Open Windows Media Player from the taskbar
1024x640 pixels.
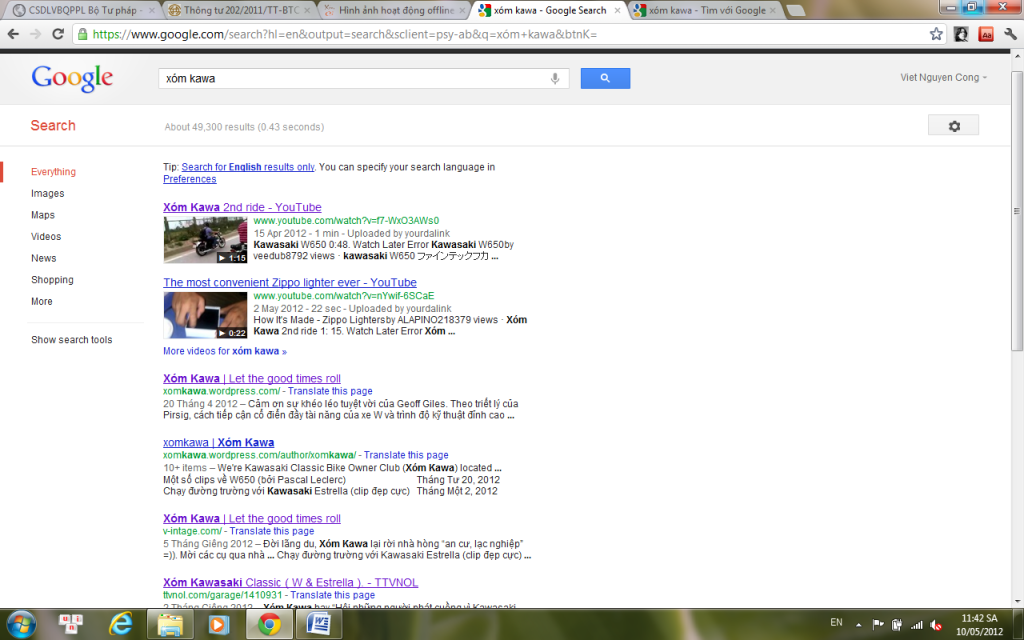pyautogui.click(x=218, y=624)
